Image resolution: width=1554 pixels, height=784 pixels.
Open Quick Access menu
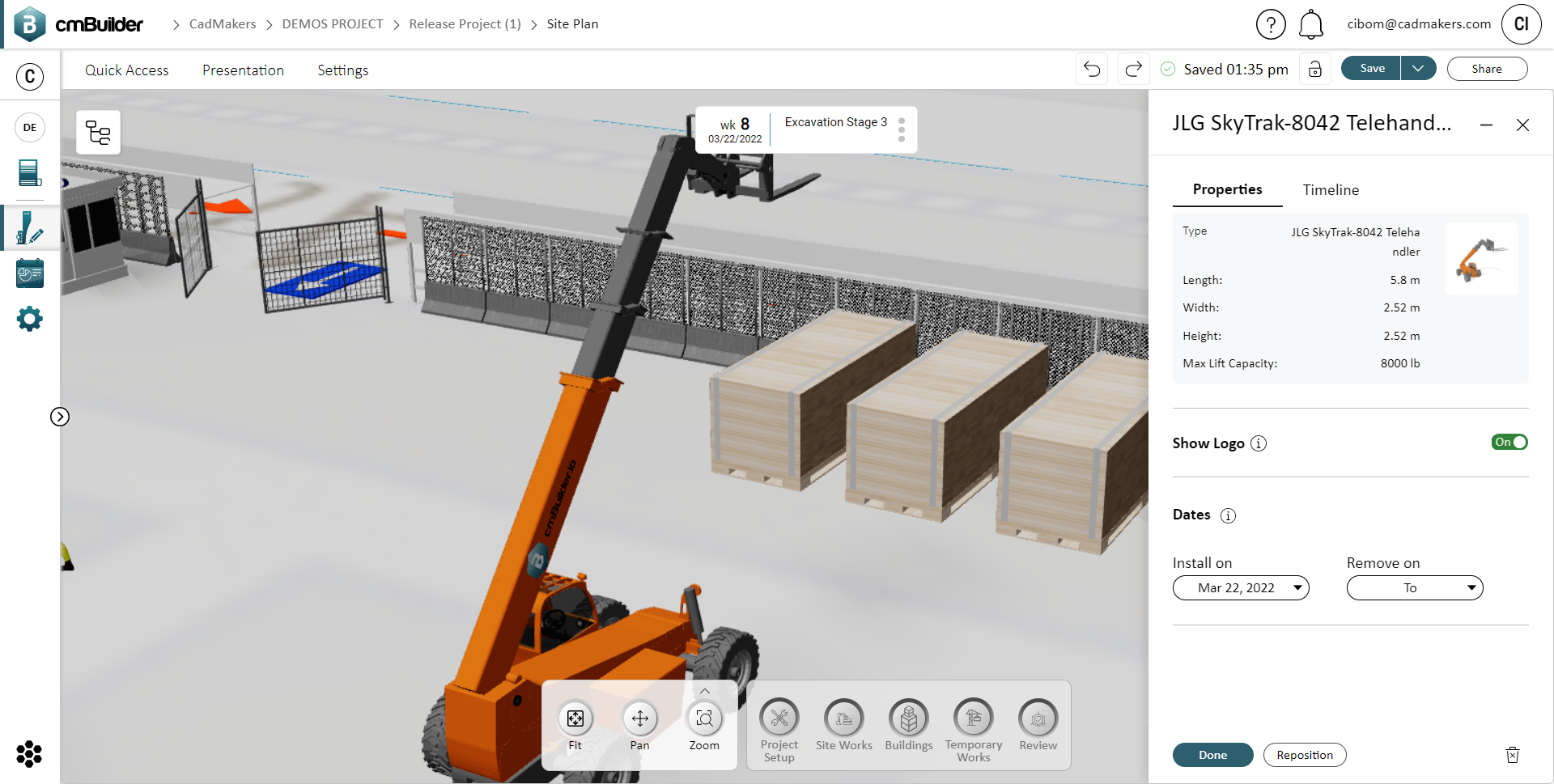pyautogui.click(x=127, y=70)
